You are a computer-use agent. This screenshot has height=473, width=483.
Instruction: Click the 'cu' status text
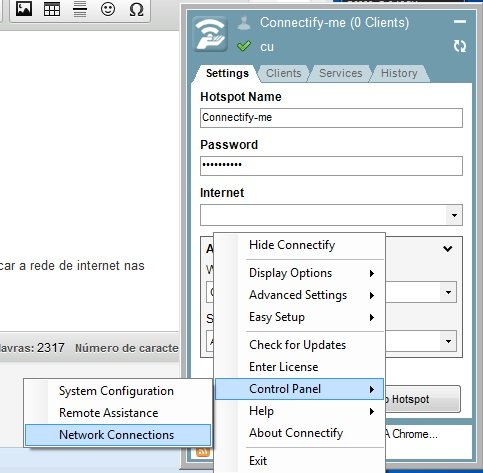click(267, 47)
